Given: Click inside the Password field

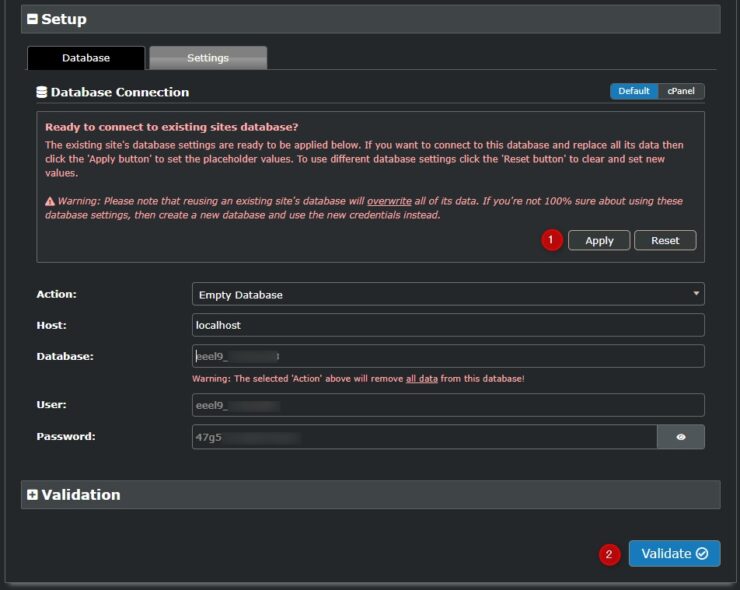Looking at the screenshot, I should (x=424, y=437).
